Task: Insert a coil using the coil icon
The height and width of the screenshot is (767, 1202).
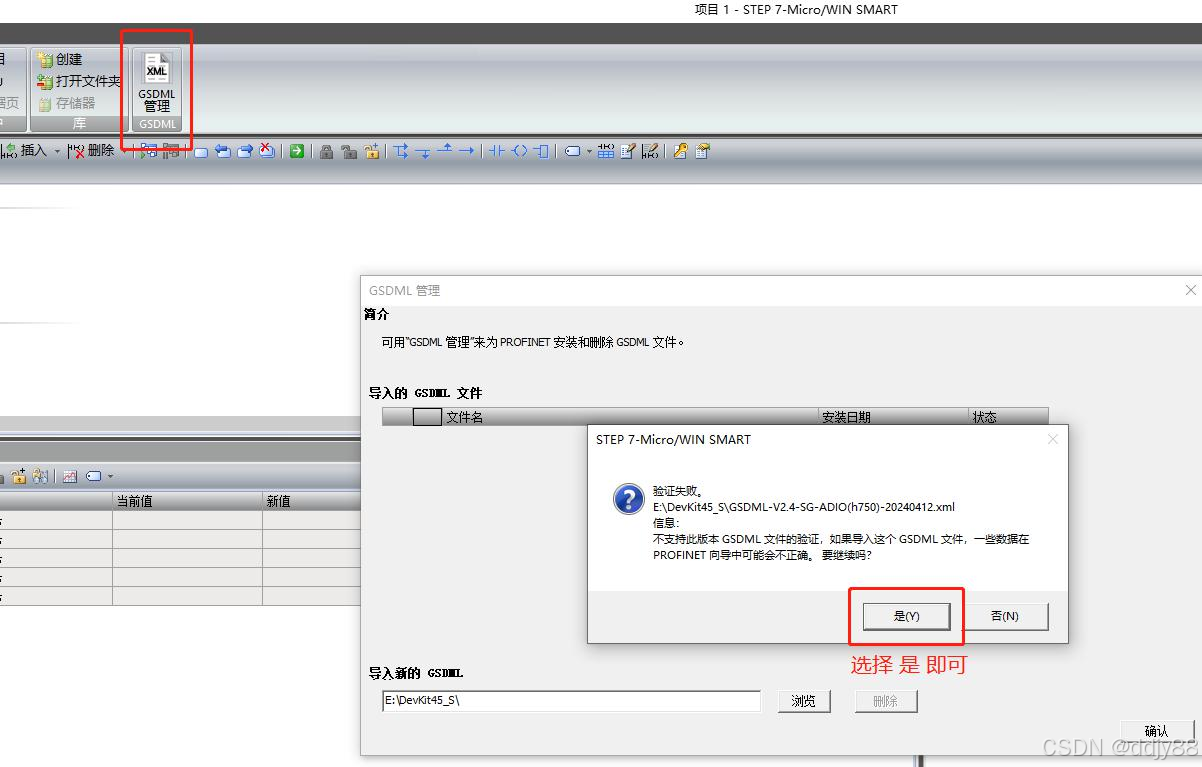Action: (519, 151)
